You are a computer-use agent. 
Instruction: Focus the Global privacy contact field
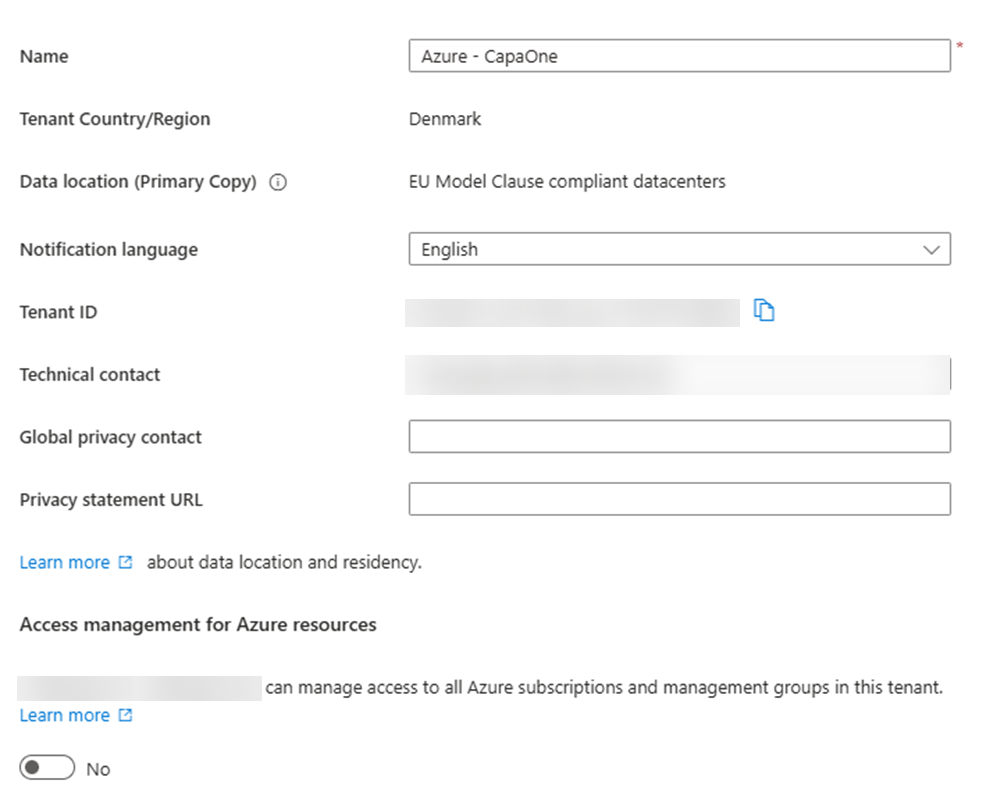coord(679,437)
